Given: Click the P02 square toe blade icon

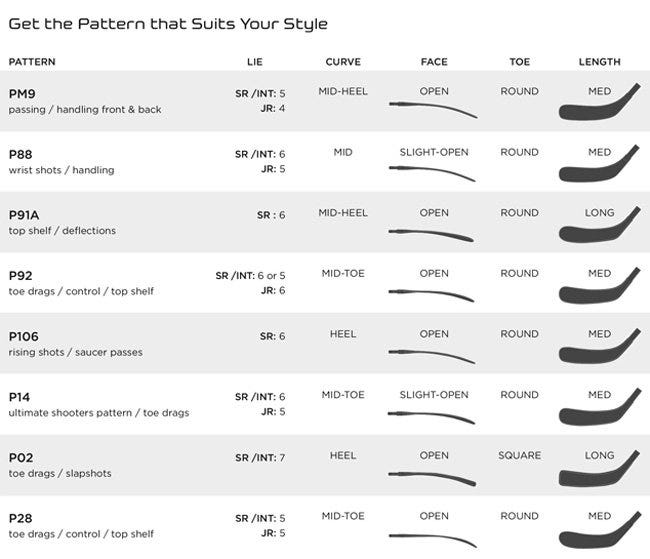Looking at the screenshot, I should pos(598,472).
